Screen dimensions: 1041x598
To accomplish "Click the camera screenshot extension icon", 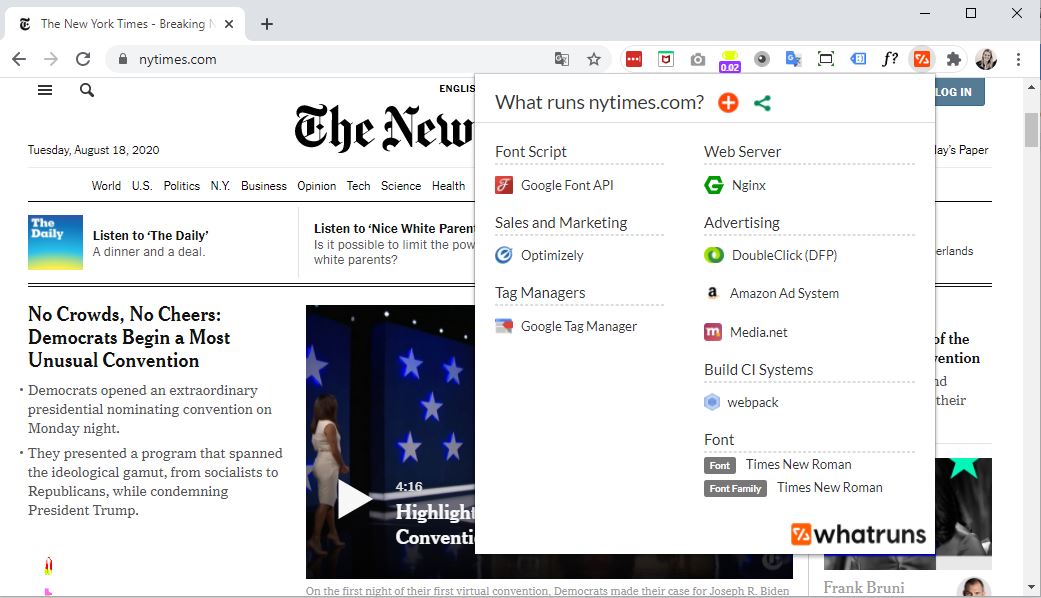I will click(x=698, y=60).
